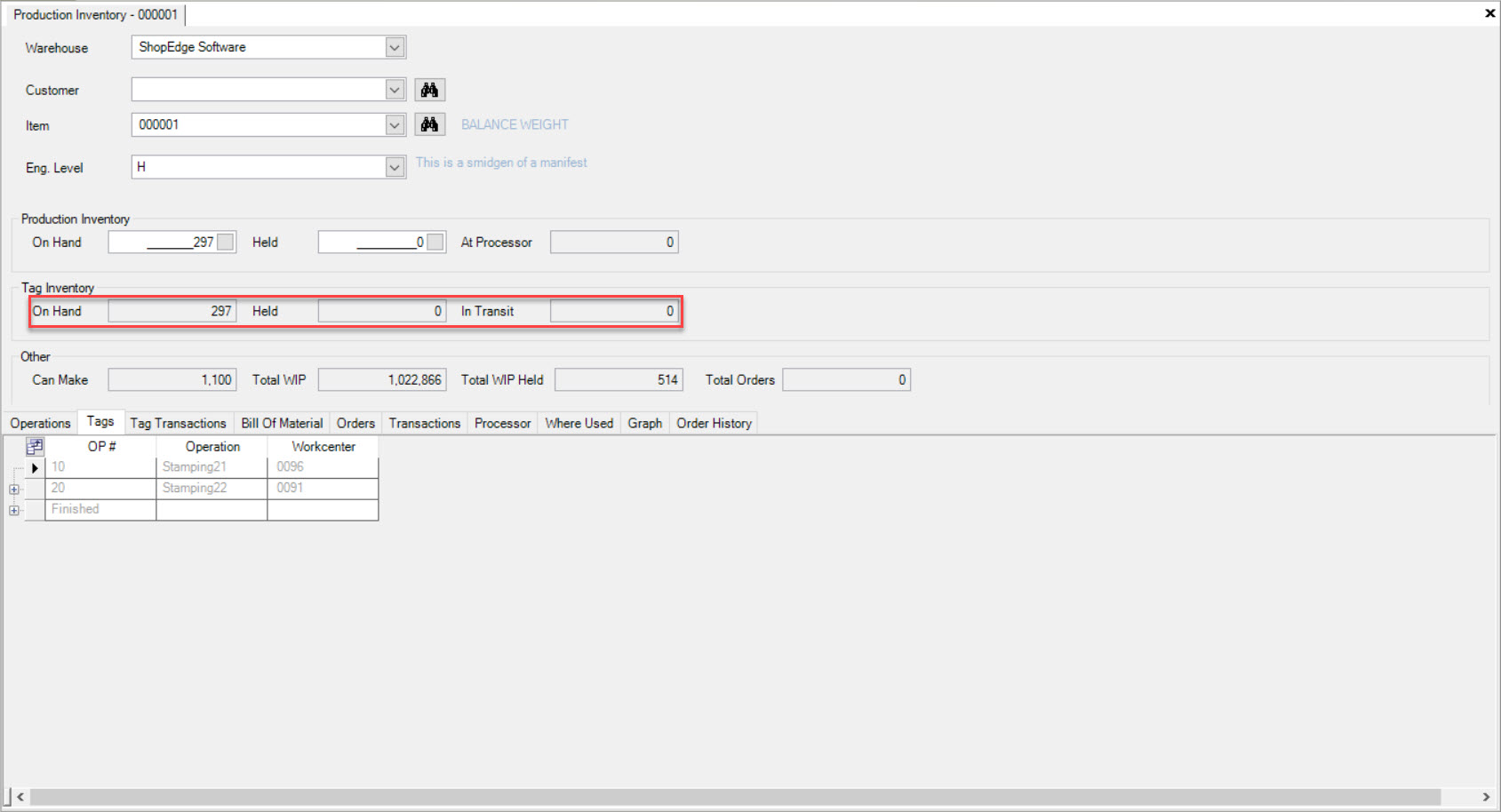Click the Tag Inventory Held field

tap(382, 311)
